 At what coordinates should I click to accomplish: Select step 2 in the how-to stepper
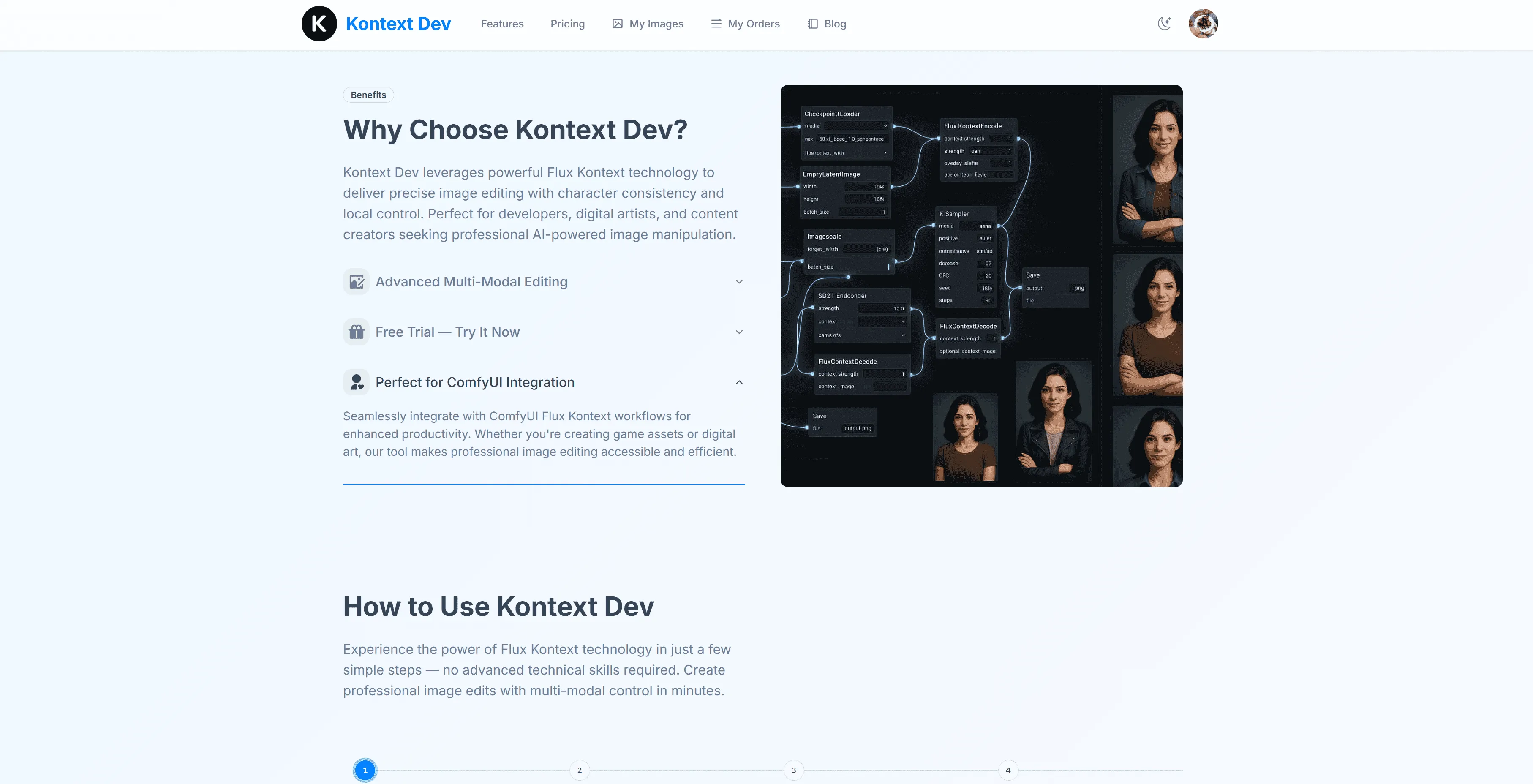point(580,770)
